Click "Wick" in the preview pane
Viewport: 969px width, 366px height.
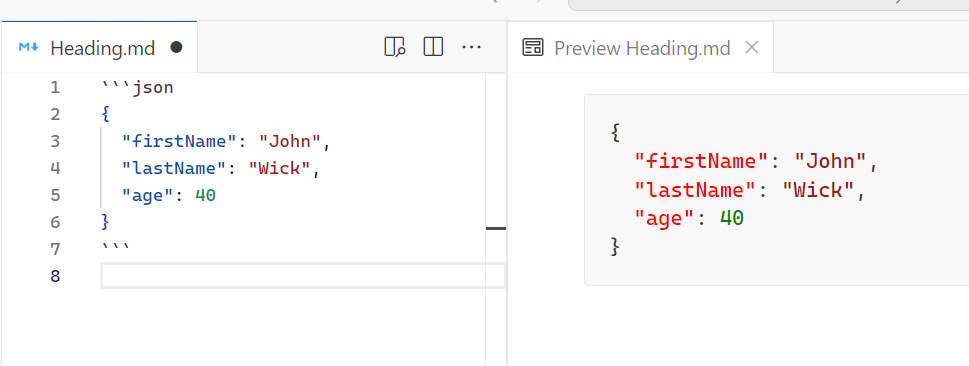pyautogui.click(x=819, y=190)
